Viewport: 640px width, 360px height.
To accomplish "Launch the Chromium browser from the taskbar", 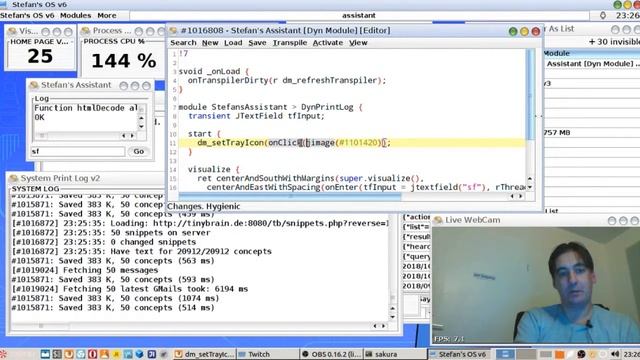I will (80, 354).
